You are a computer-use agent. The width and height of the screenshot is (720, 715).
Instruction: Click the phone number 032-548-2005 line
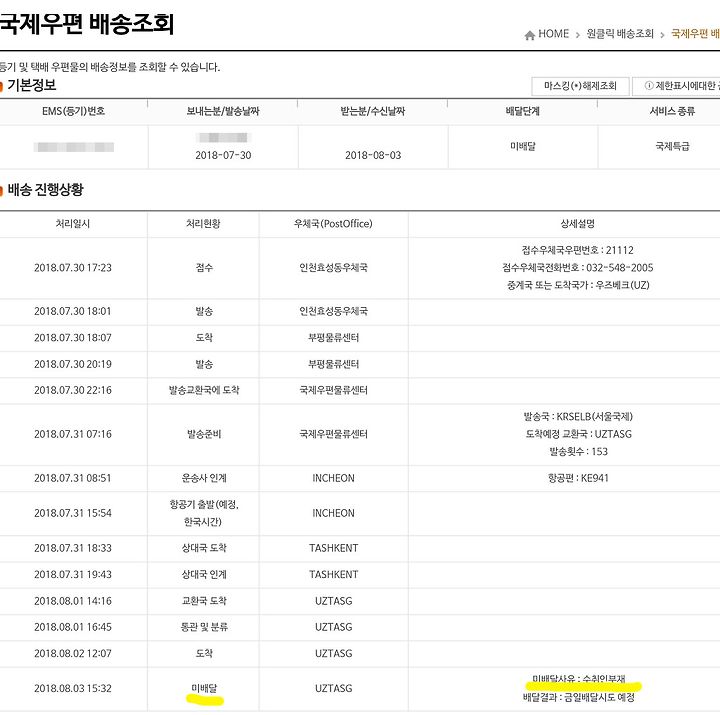[578, 268]
